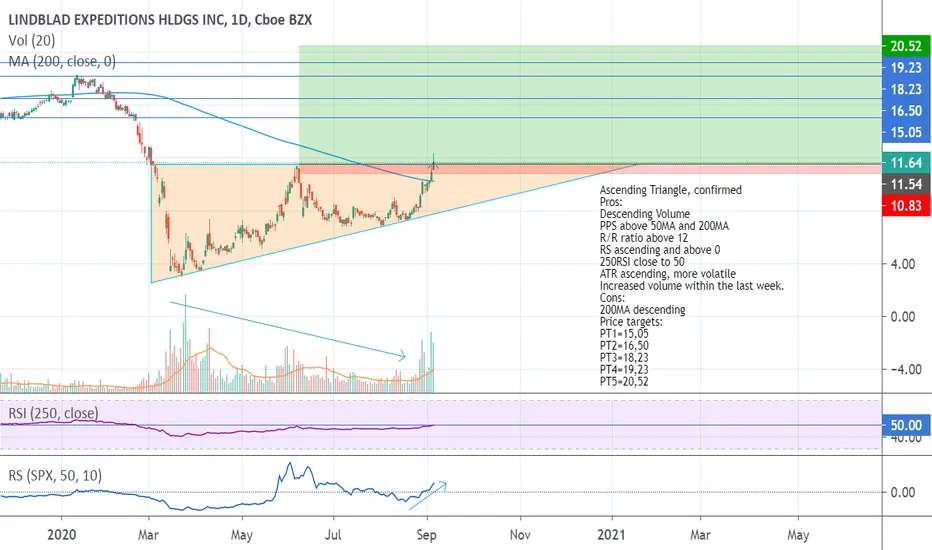
Task: Click the 'PT5=20,52' price target text
Action: pos(624,381)
